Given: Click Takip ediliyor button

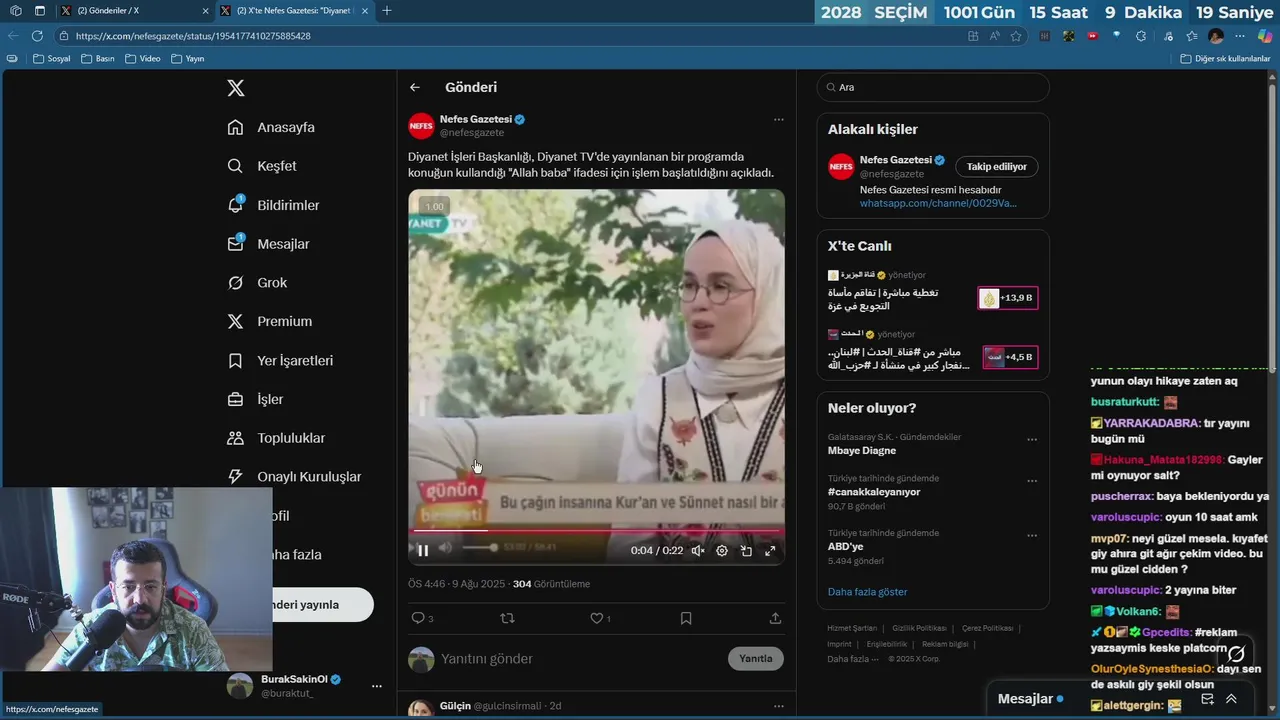Looking at the screenshot, I should (997, 167).
